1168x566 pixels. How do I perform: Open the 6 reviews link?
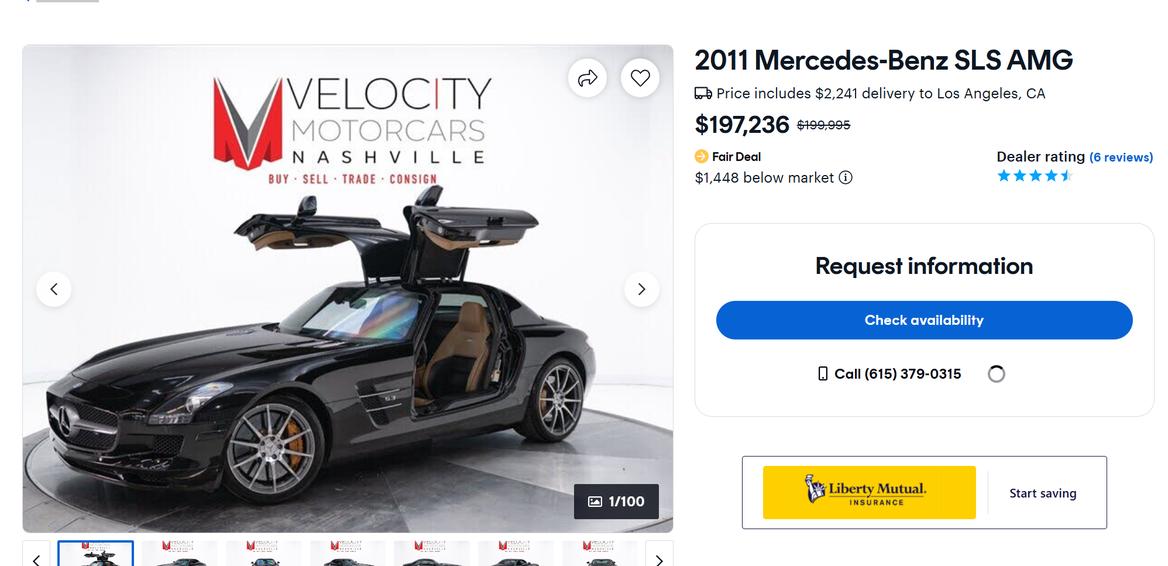pyautogui.click(x=1121, y=157)
